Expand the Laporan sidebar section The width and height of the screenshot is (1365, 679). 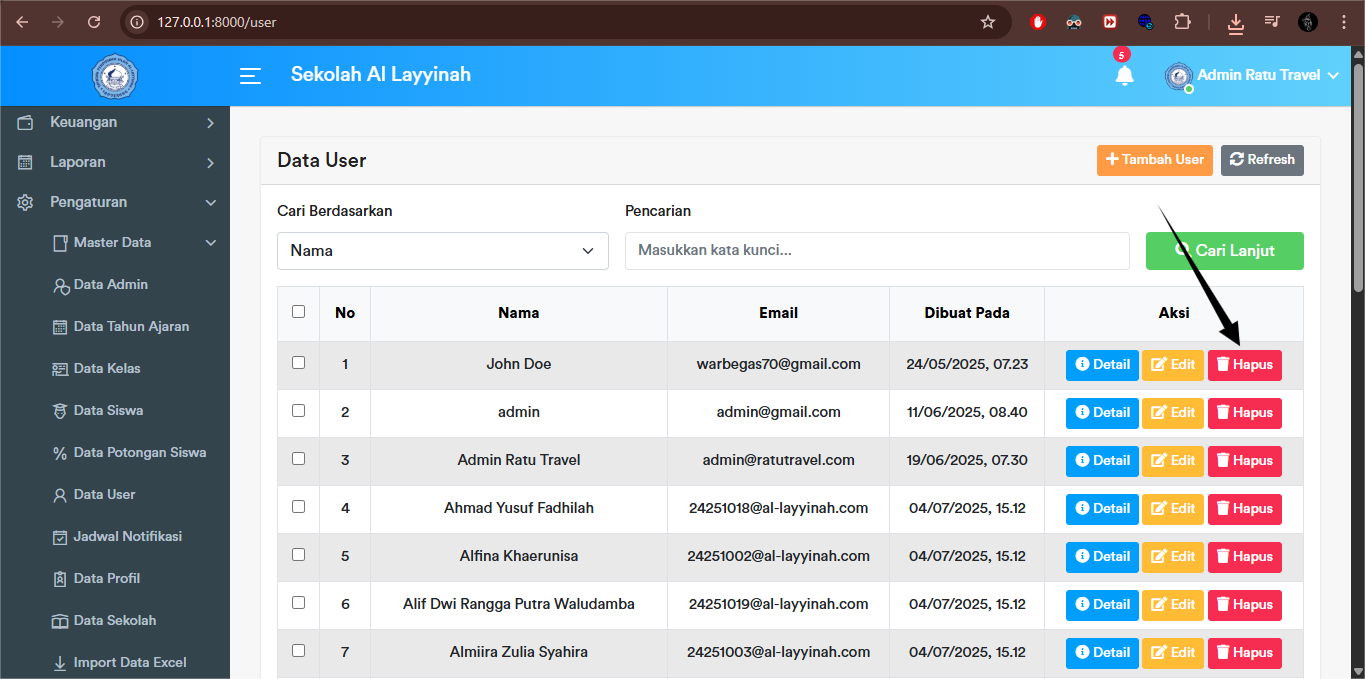(115, 162)
